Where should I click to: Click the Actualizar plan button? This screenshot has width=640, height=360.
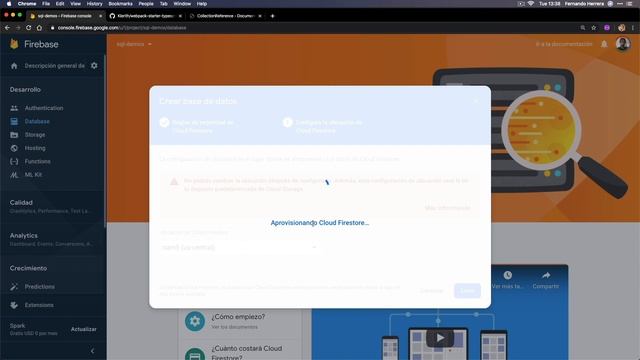[84, 329]
